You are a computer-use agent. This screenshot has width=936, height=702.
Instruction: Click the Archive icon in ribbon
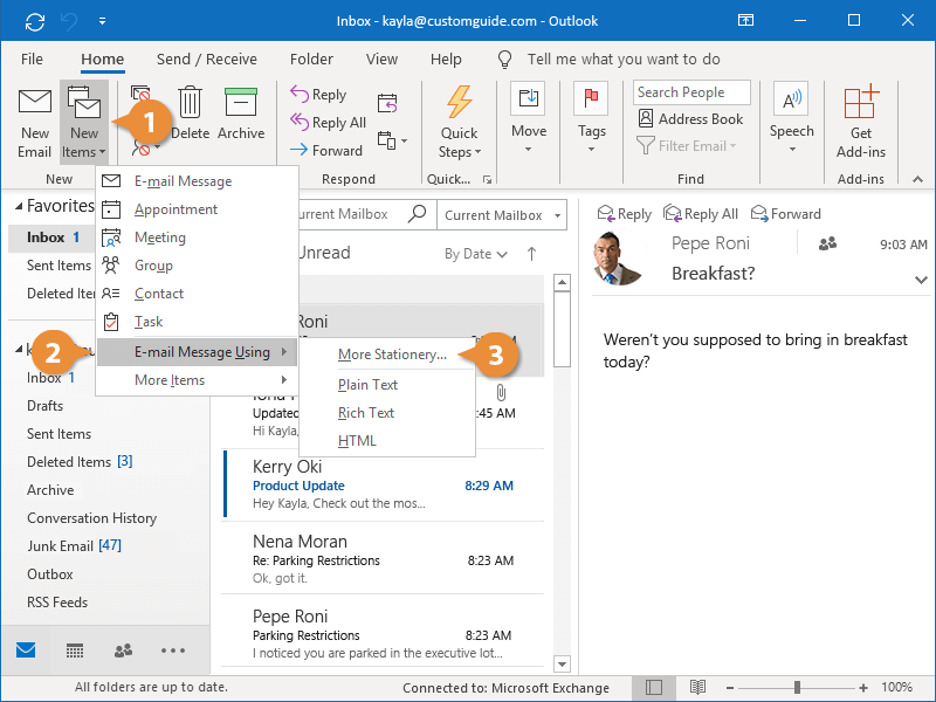point(241,103)
